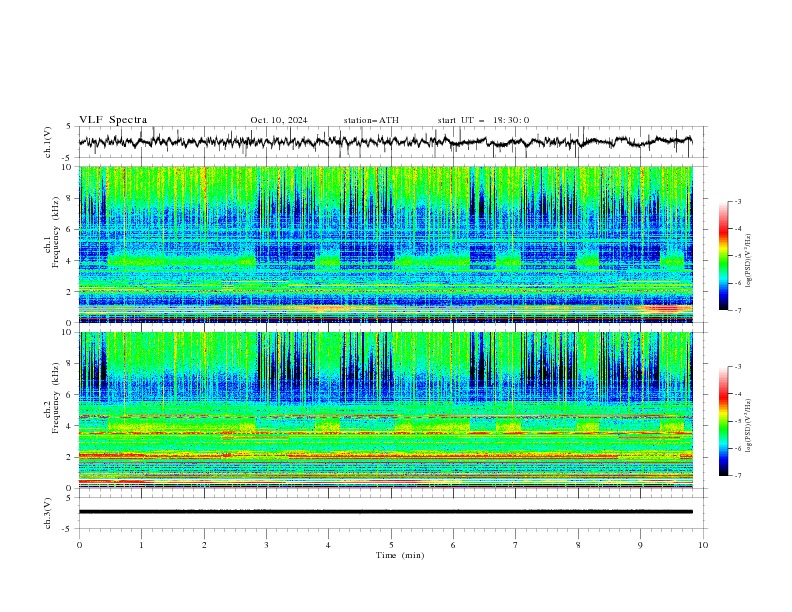This screenshot has height=612, width=792.
Task: Click the flat ch.3 voltage trace
Action: pyautogui.click(x=385, y=512)
